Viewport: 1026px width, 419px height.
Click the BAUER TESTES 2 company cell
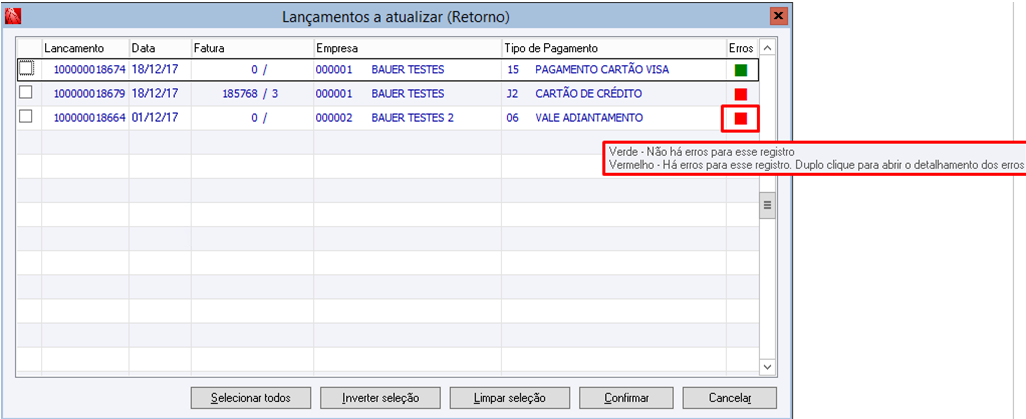point(413,118)
